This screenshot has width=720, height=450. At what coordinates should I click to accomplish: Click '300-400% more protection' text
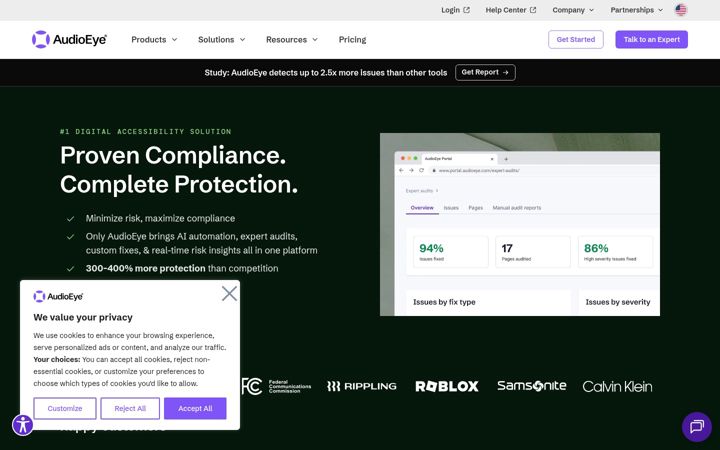pyautogui.click(x=146, y=268)
